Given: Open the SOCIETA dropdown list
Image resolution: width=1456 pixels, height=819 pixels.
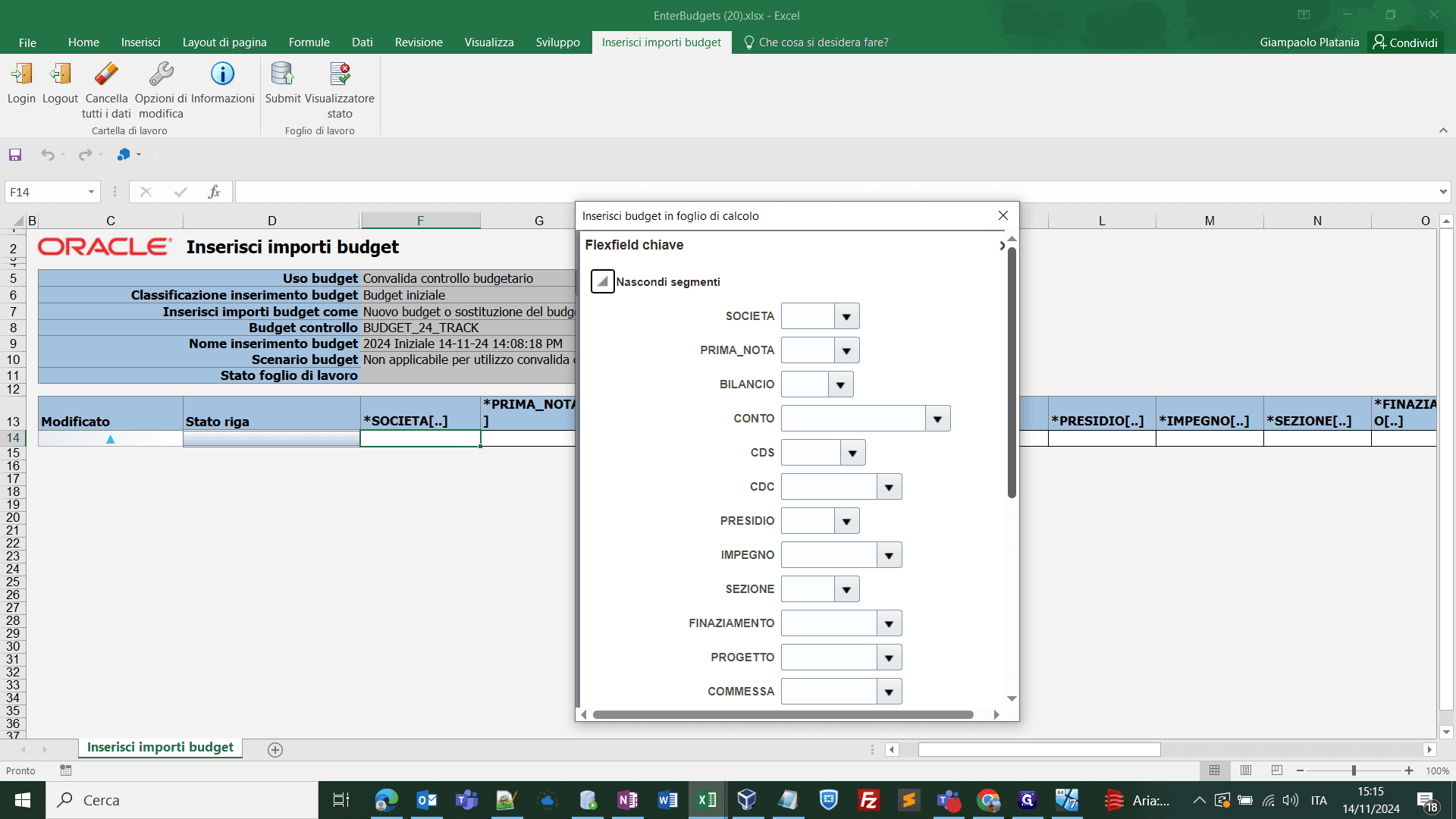Looking at the screenshot, I should 846,316.
